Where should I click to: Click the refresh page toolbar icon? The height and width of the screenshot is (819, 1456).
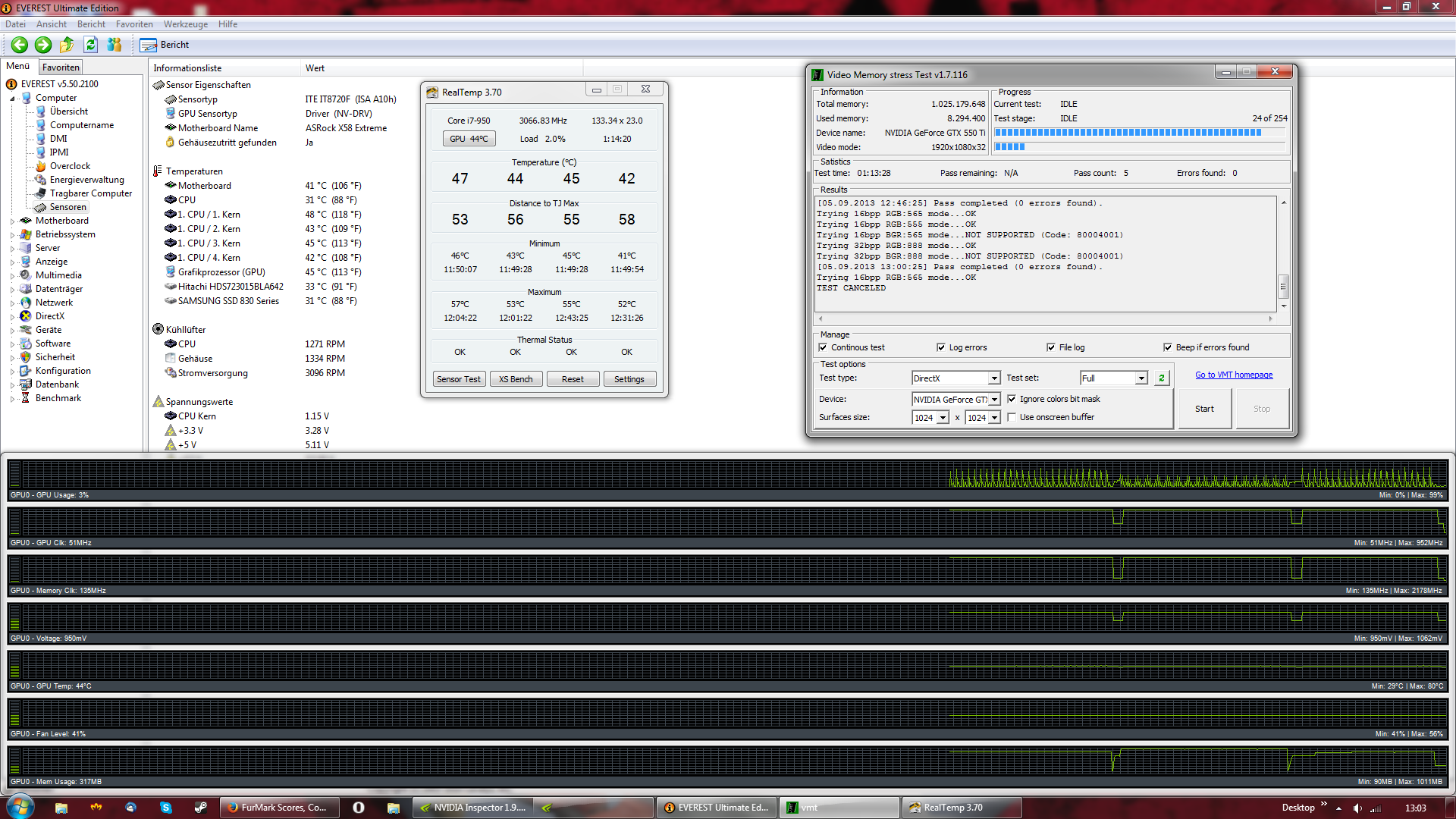coord(90,45)
